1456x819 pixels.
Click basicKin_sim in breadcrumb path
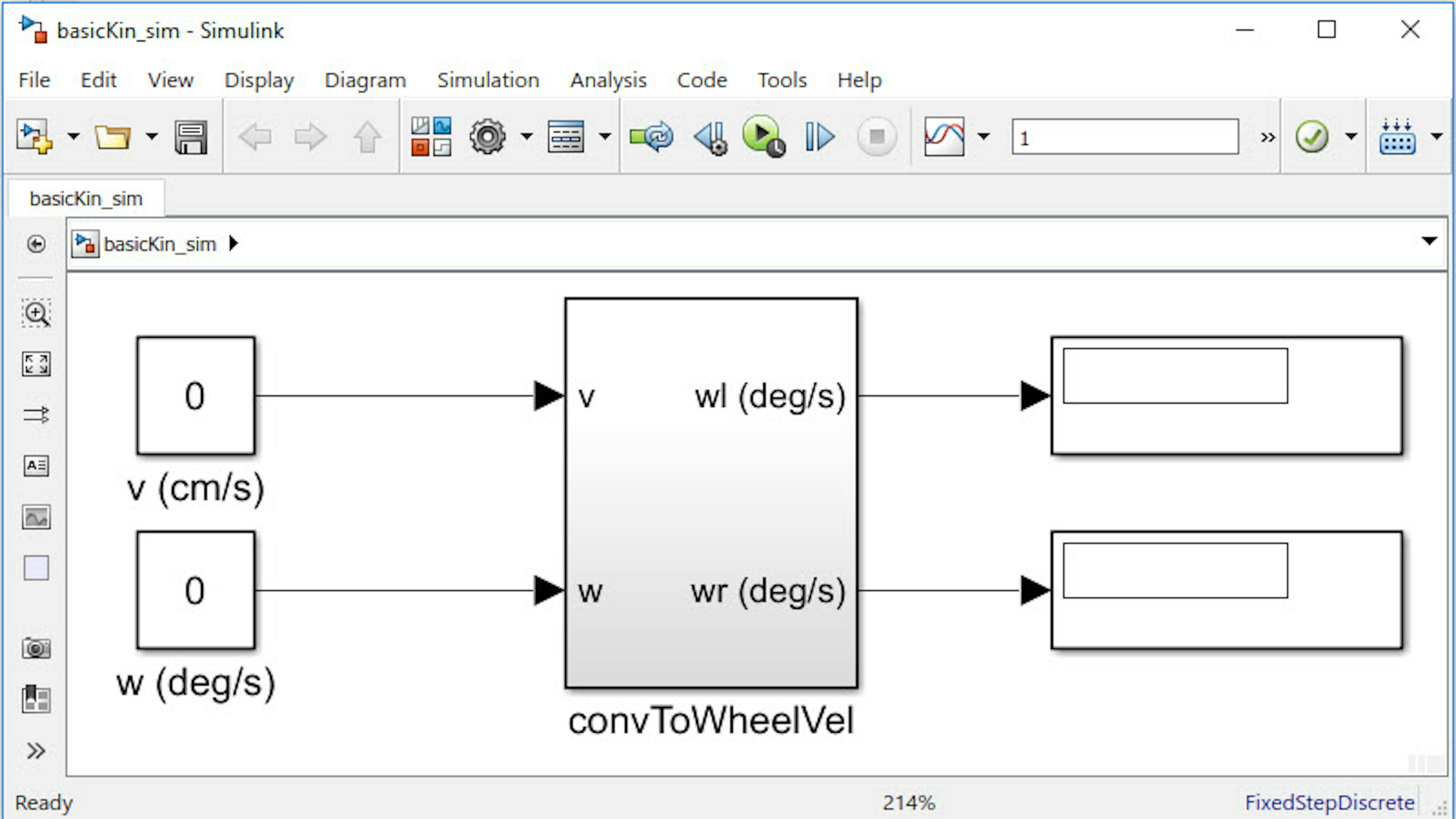[x=160, y=244]
